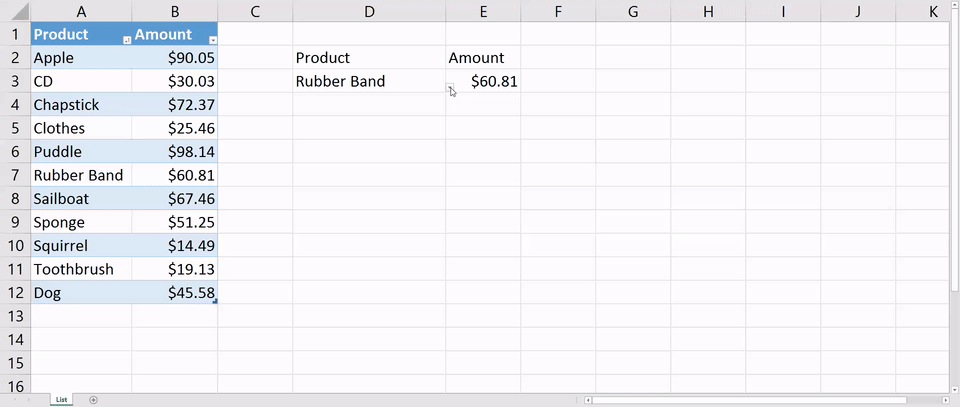Select column K header

pos(932,12)
